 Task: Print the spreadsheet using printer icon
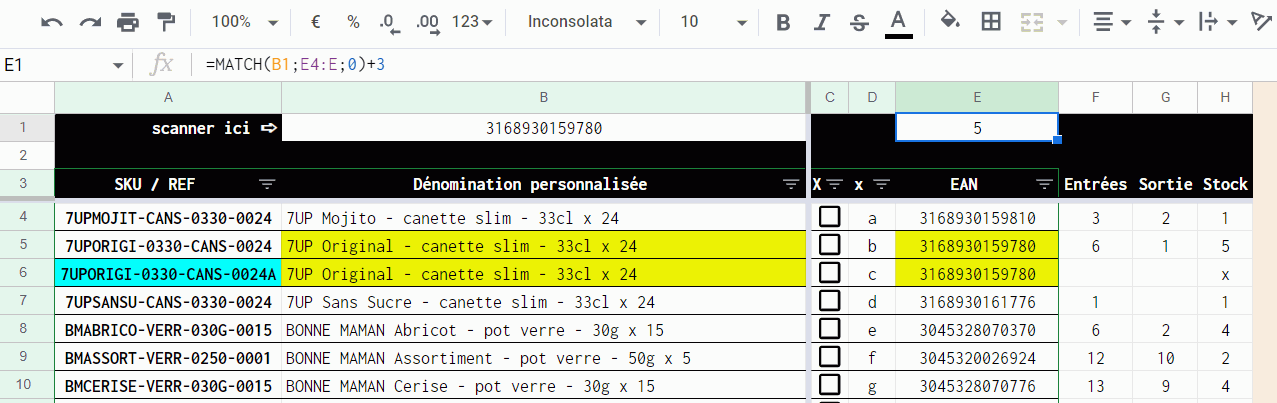(128, 22)
